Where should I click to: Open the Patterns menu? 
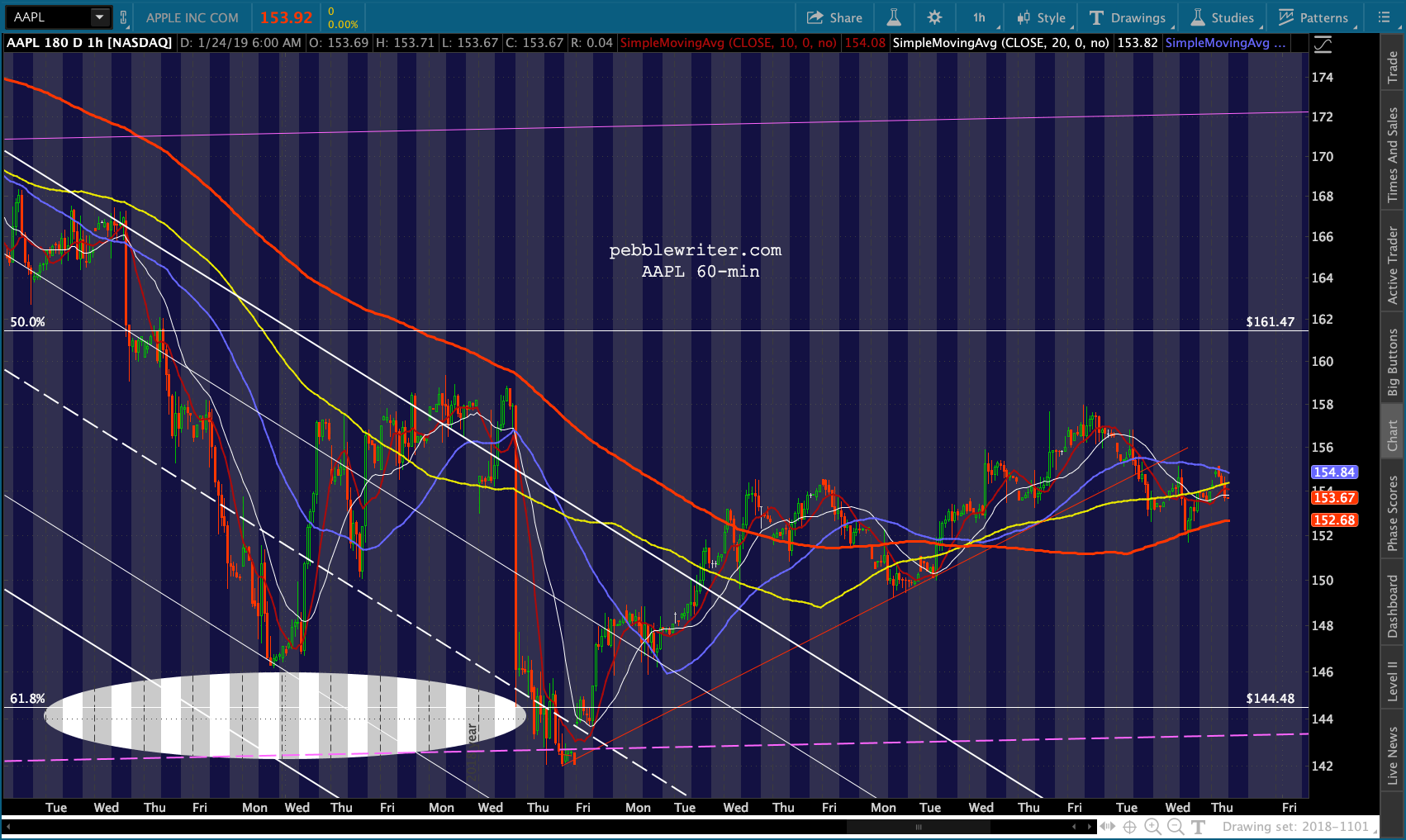(1314, 17)
